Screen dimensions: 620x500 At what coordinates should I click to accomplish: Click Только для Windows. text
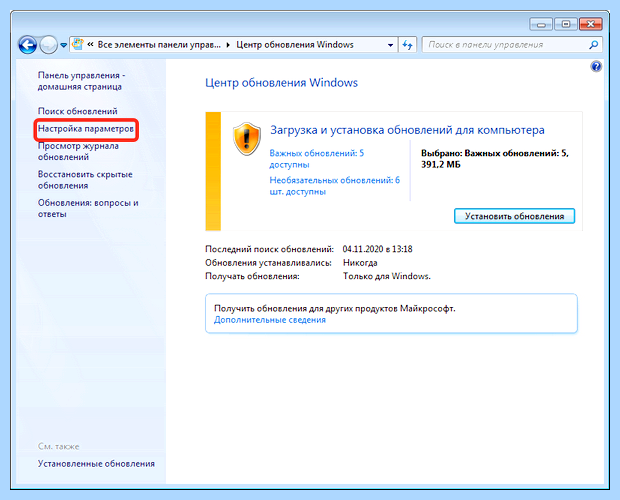[x=386, y=276]
